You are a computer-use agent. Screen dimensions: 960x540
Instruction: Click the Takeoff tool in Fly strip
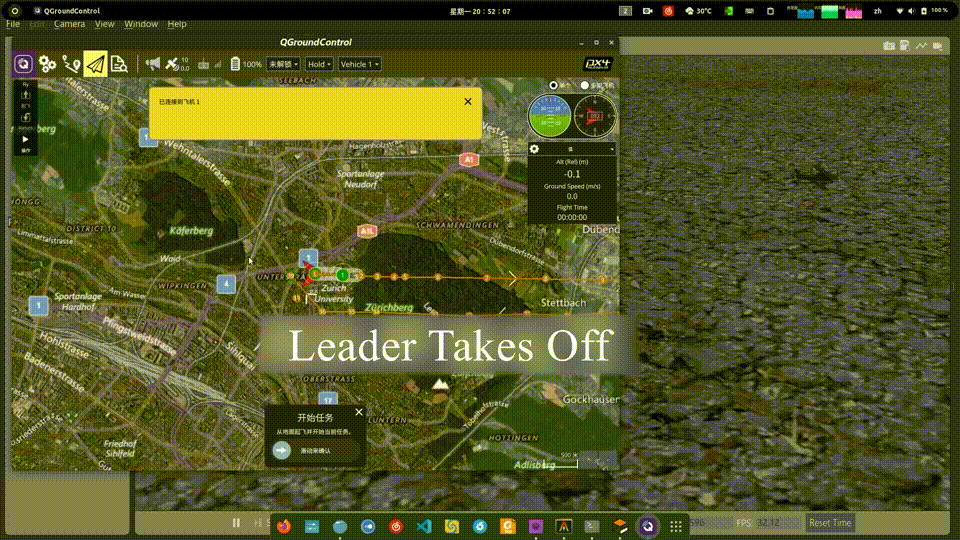[26, 94]
